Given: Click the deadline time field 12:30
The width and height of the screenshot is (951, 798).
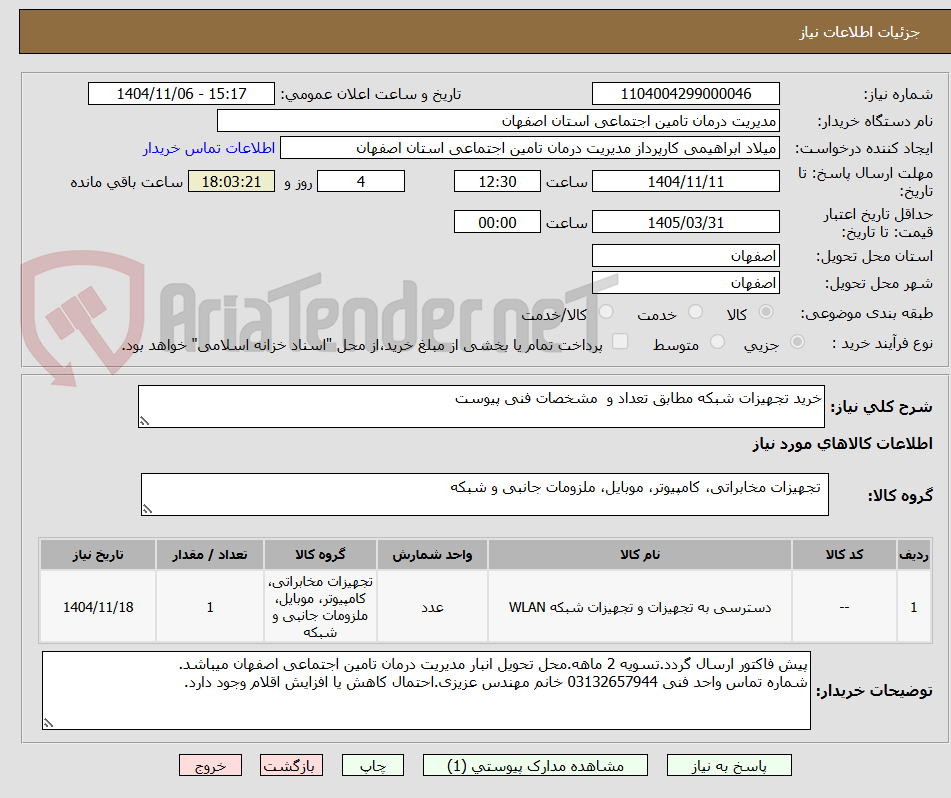Looking at the screenshot, I should click(x=497, y=181).
